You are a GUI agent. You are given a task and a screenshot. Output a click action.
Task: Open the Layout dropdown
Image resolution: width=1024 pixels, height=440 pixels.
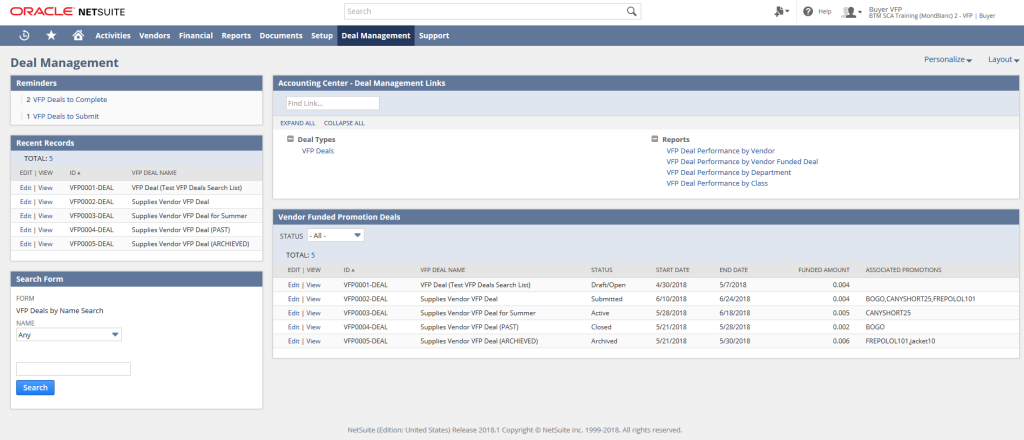[1004, 59]
